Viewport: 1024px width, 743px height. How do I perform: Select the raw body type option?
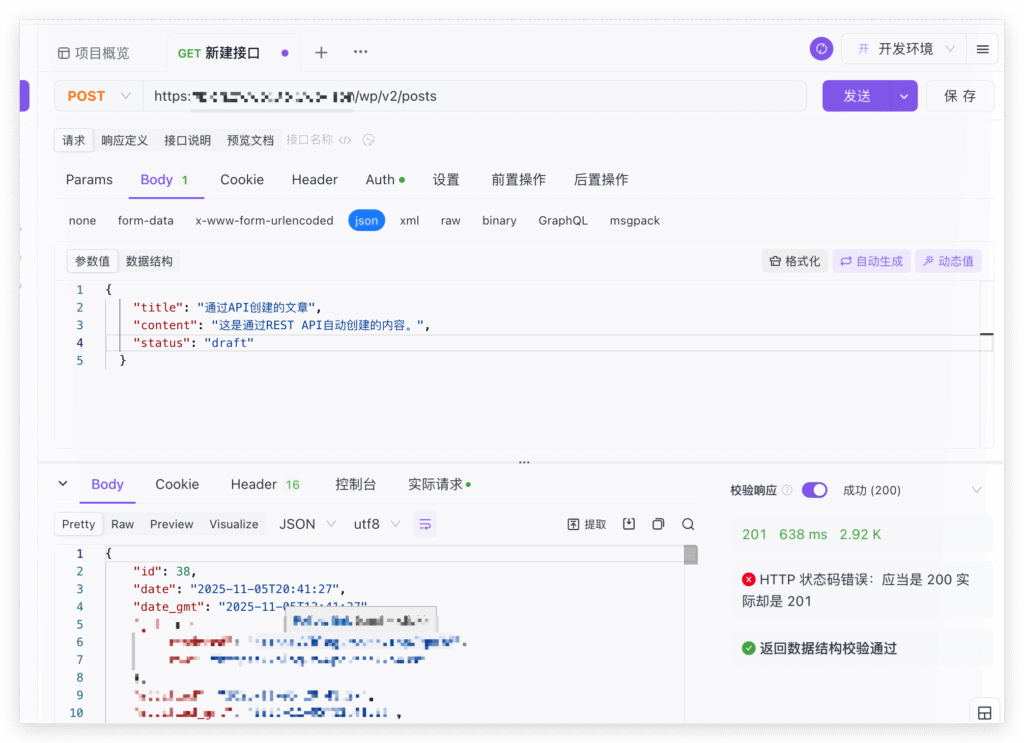click(450, 221)
